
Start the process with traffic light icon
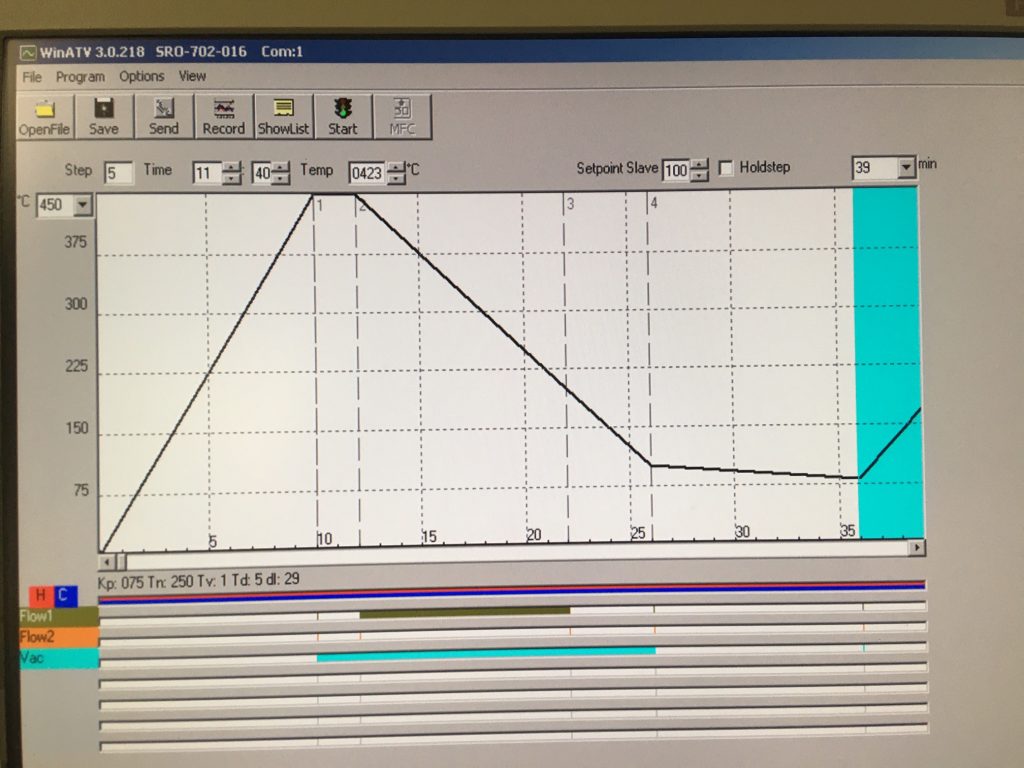click(x=342, y=108)
